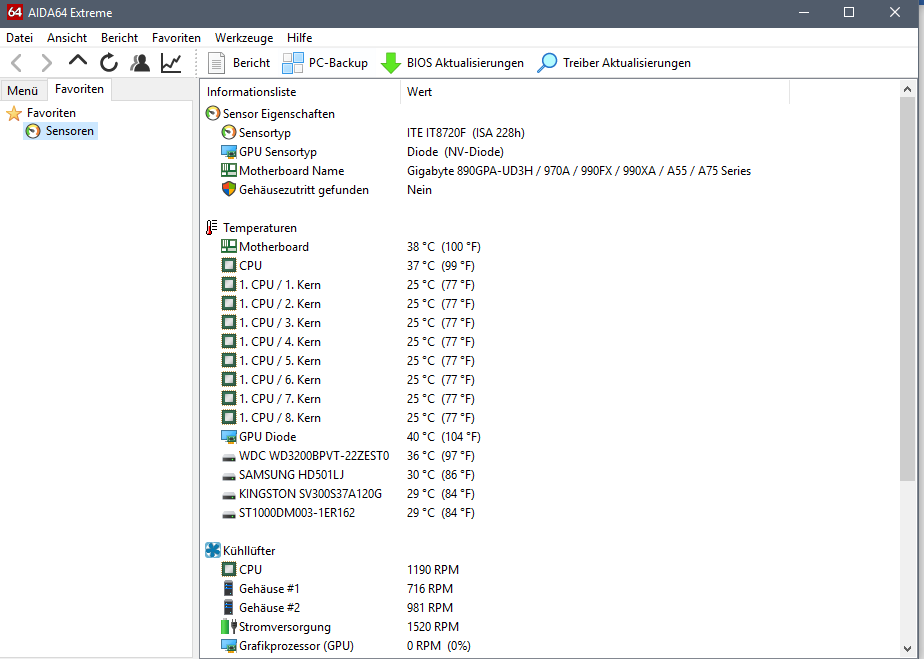This screenshot has height=659, width=924.
Task: Click the Bericht toolbar button label
Action: tap(251, 63)
